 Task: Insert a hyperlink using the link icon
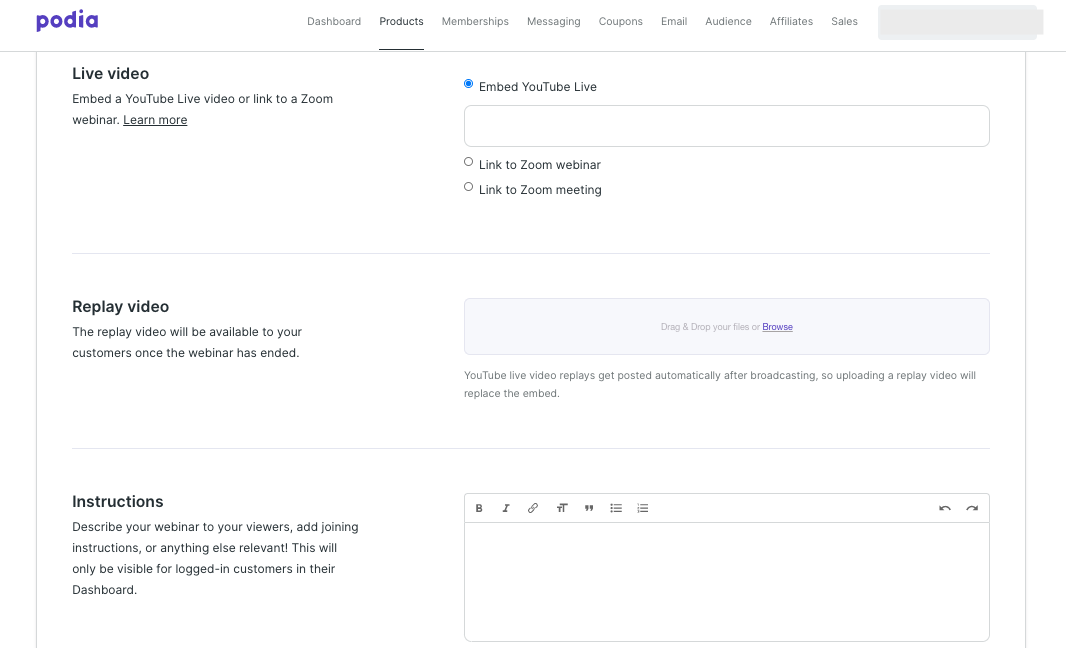533,508
